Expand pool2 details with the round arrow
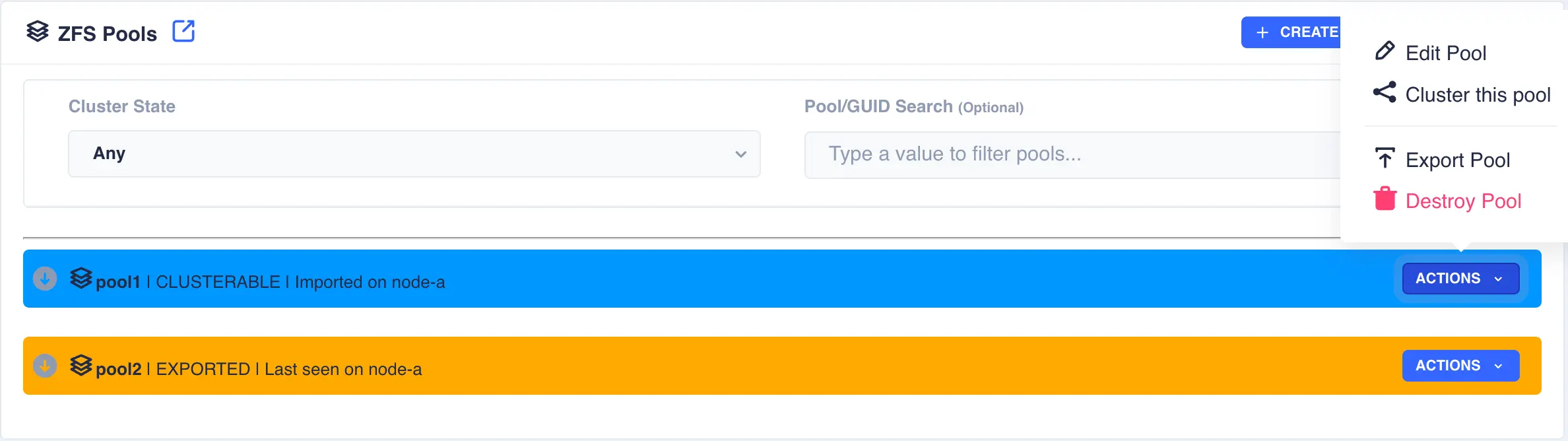Screen dimensions: 1568x441 45,366
